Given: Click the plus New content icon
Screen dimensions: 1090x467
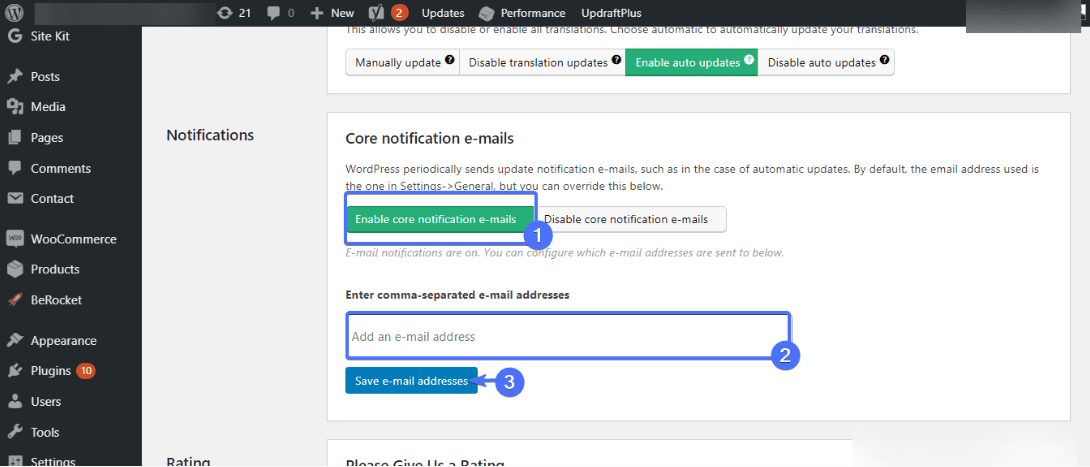Looking at the screenshot, I should pyautogui.click(x=317, y=13).
